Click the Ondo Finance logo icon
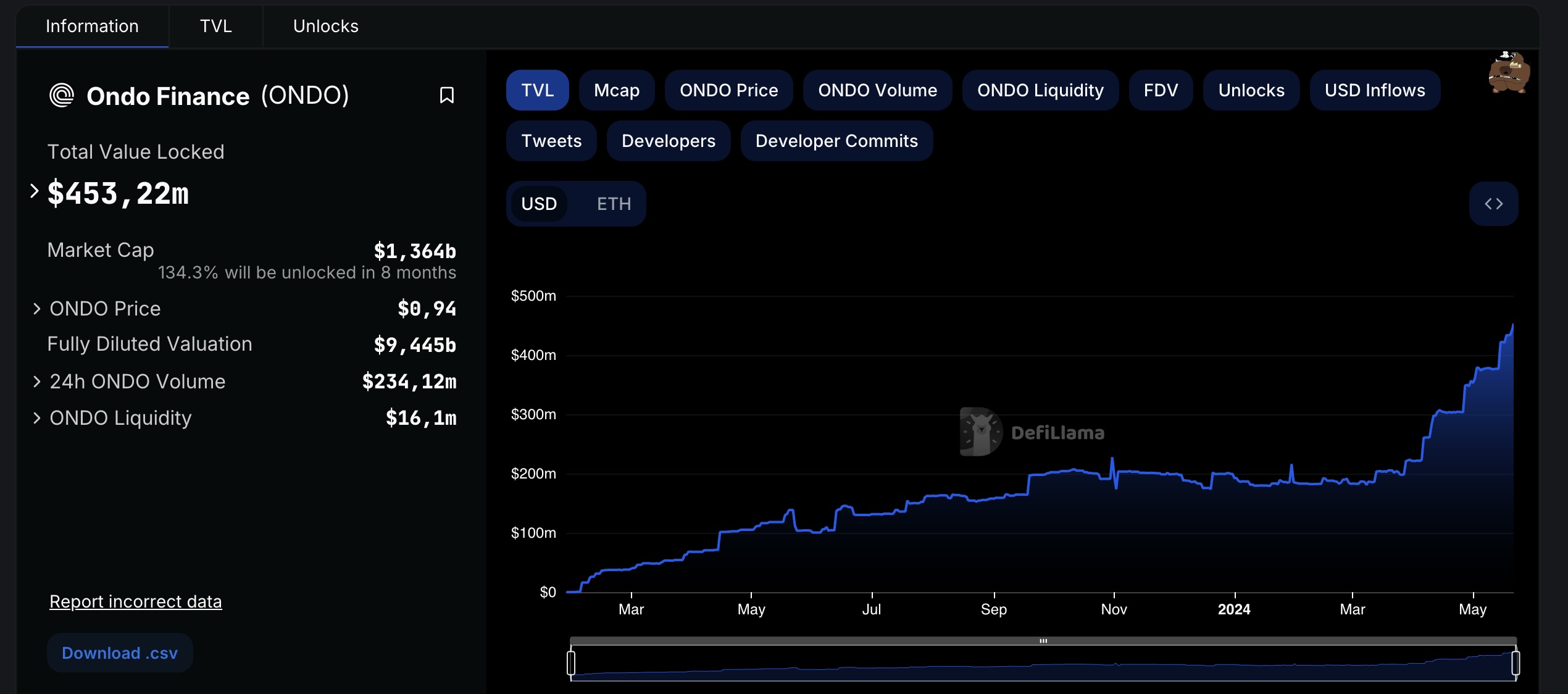1568x694 pixels. [x=62, y=95]
